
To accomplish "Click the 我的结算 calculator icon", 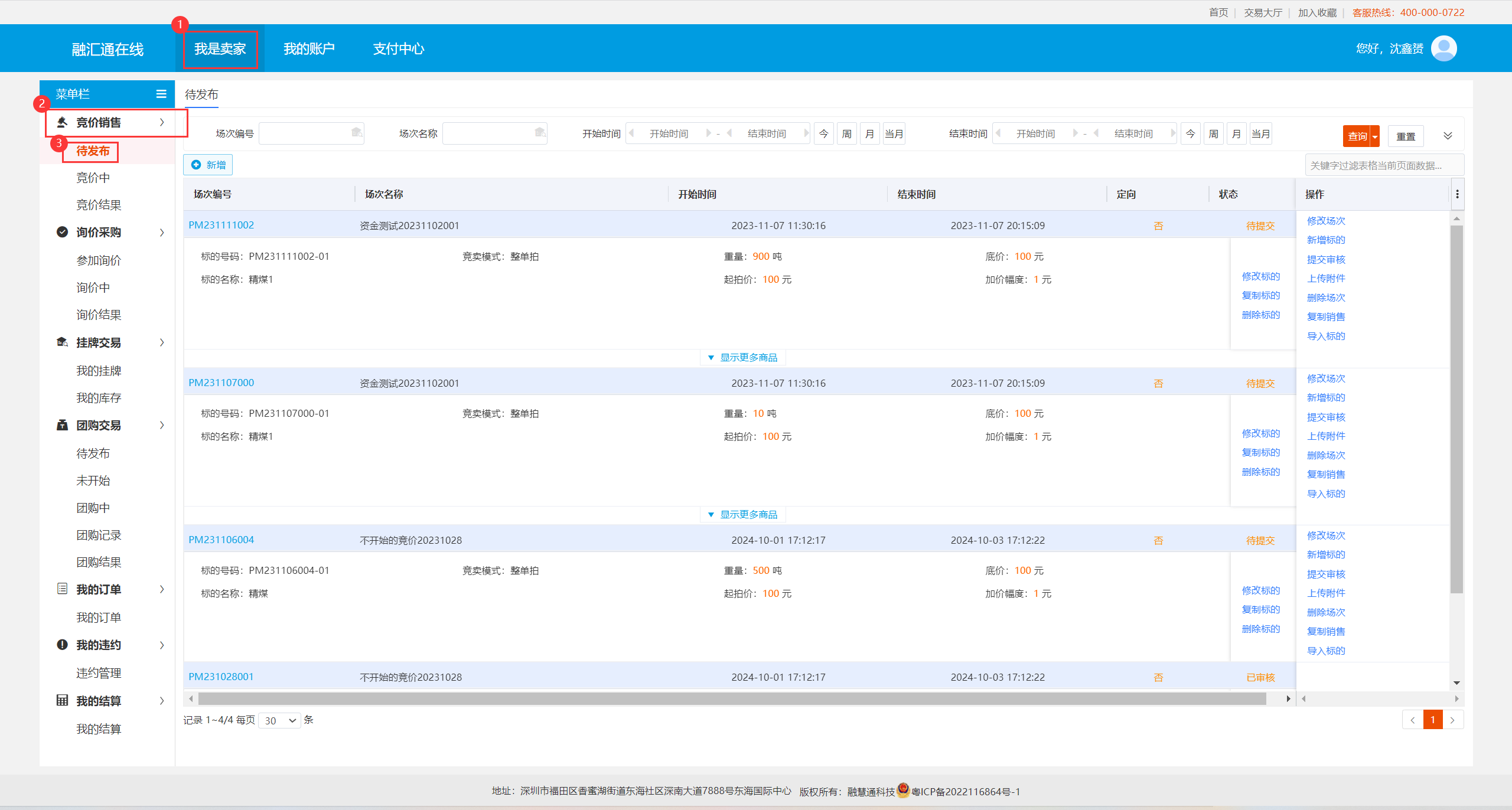I will (x=62, y=700).
